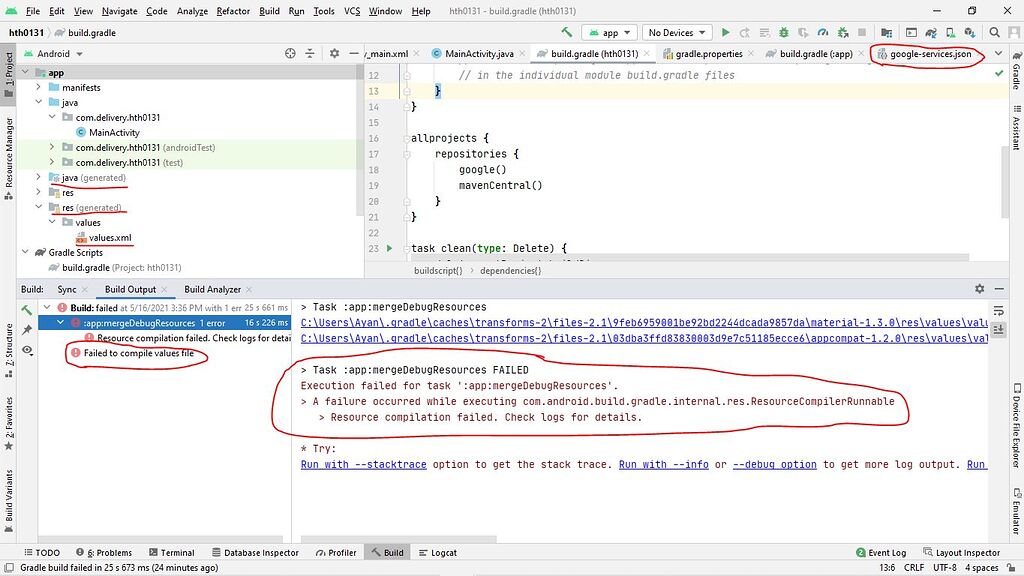This screenshot has width=1024, height=576.
Task: Open Search Everywhere magnifier icon
Action: [x=994, y=32]
